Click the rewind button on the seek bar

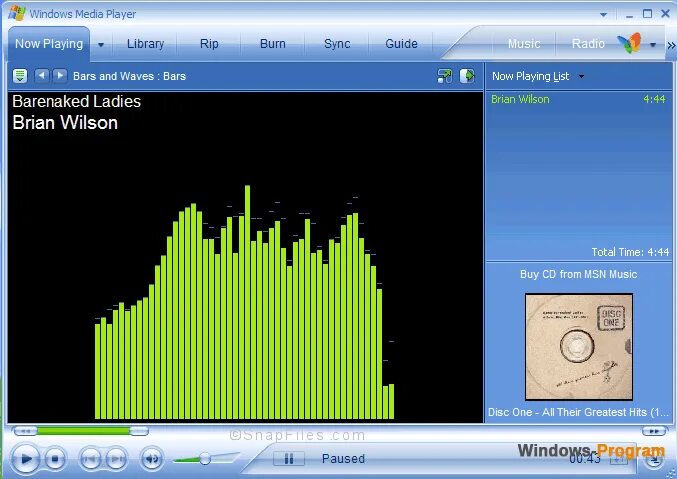[25, 431]
